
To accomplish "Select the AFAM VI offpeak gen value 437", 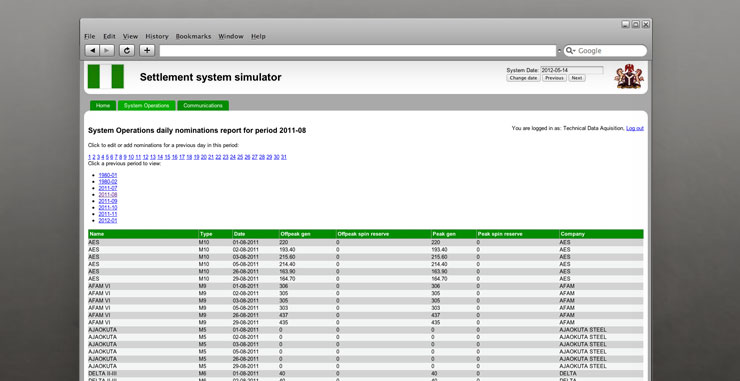I will click(x=284, y=315).
